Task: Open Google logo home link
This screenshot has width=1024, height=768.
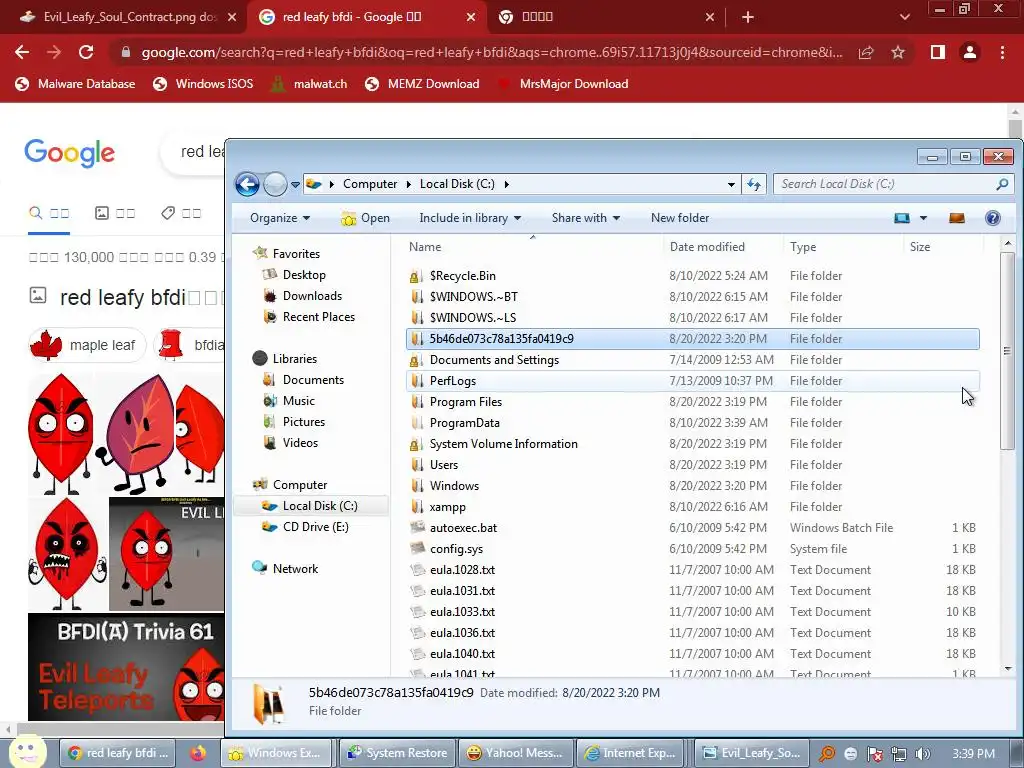Action: click(x=69, y=153)
